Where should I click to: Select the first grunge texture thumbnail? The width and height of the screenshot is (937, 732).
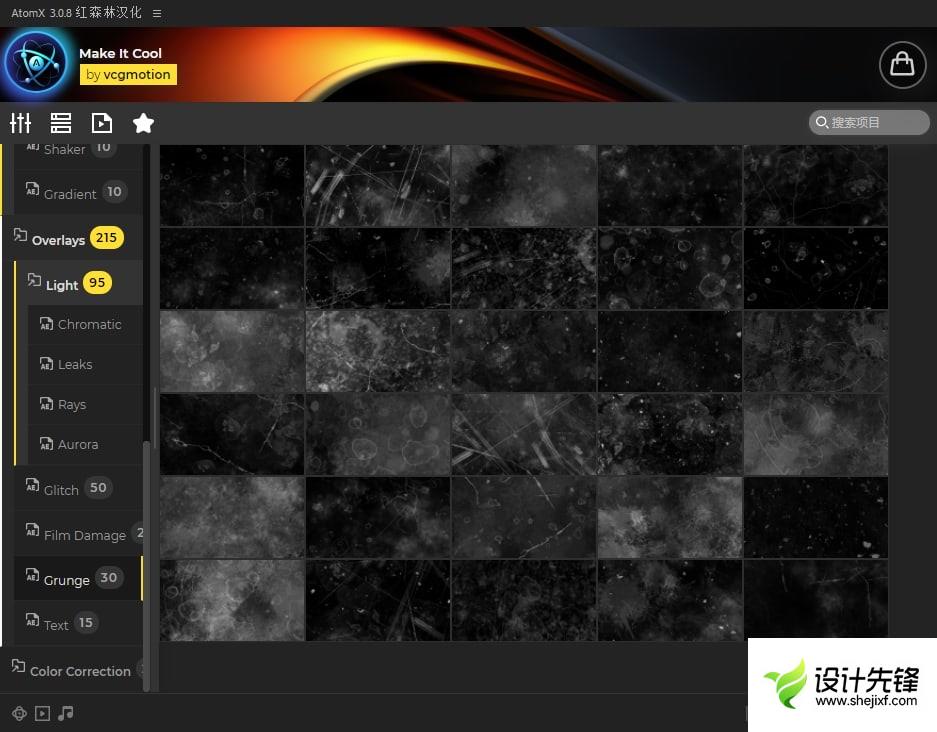pos(232,185)
